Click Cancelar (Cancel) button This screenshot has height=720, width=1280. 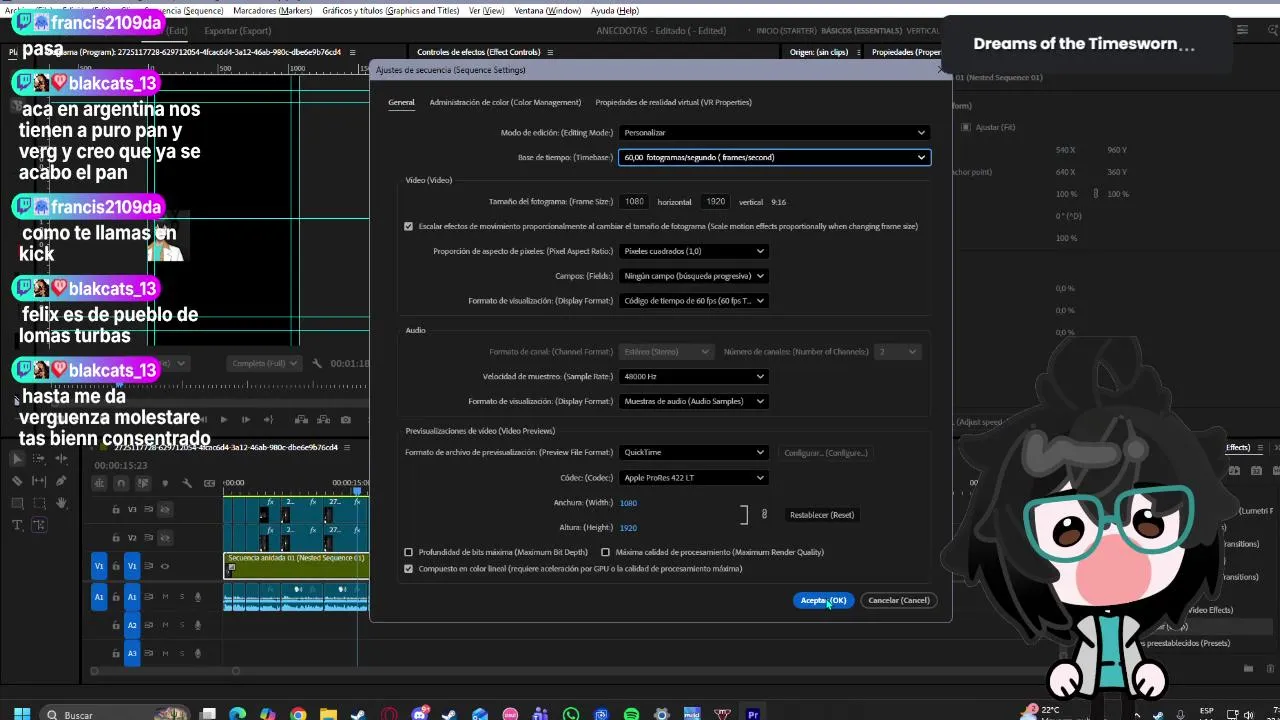pyautogui.click(x=899, y=600)
